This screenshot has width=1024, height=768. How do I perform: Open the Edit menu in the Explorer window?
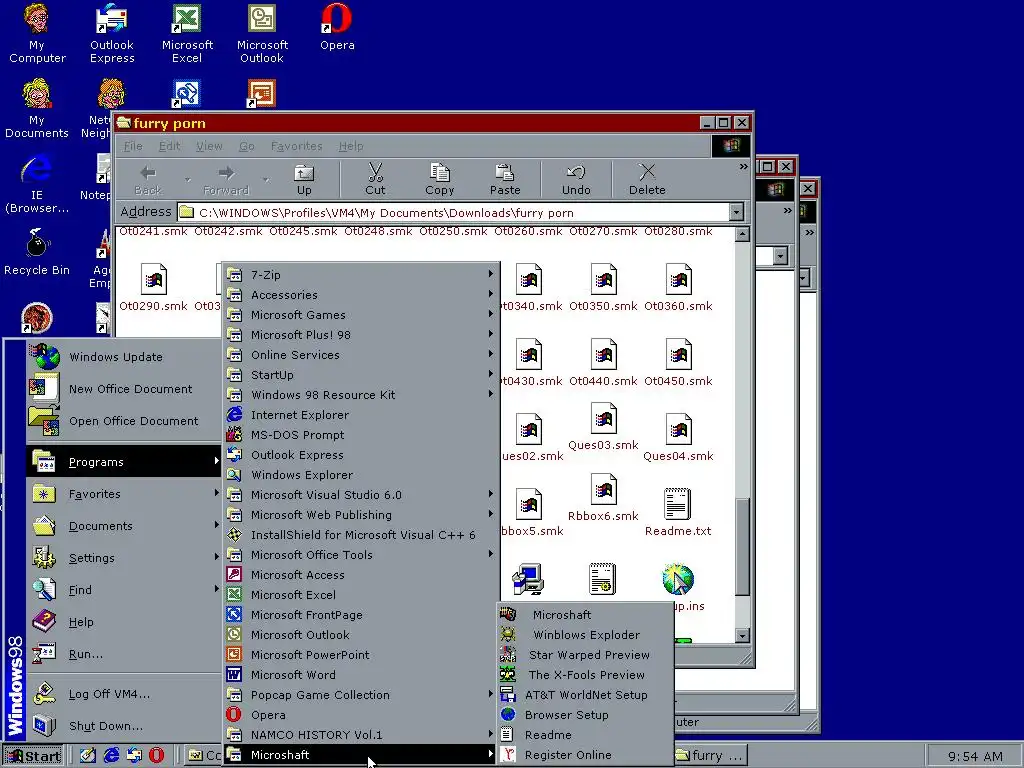point(169,146)
